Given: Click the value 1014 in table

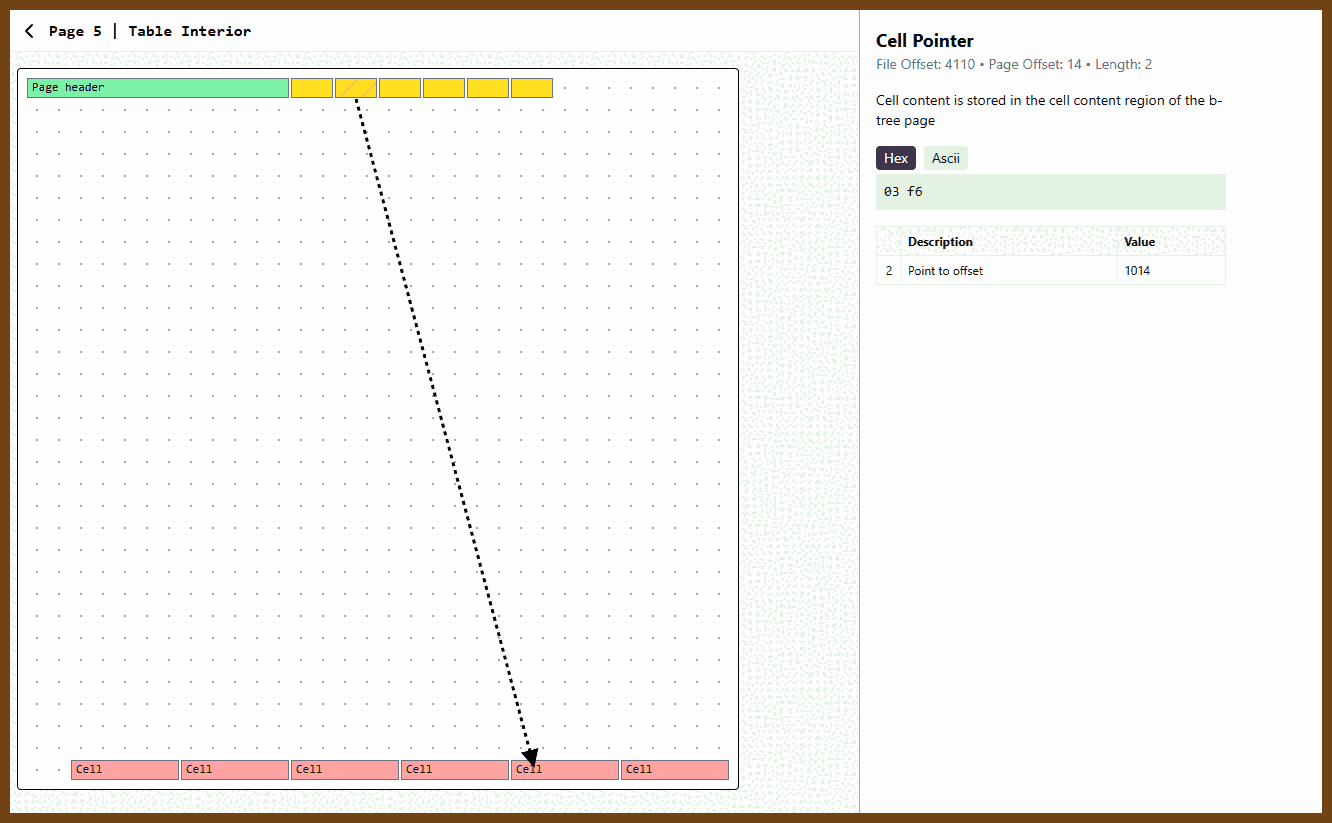Looking at the screenshot, I should coord(1137,271).
